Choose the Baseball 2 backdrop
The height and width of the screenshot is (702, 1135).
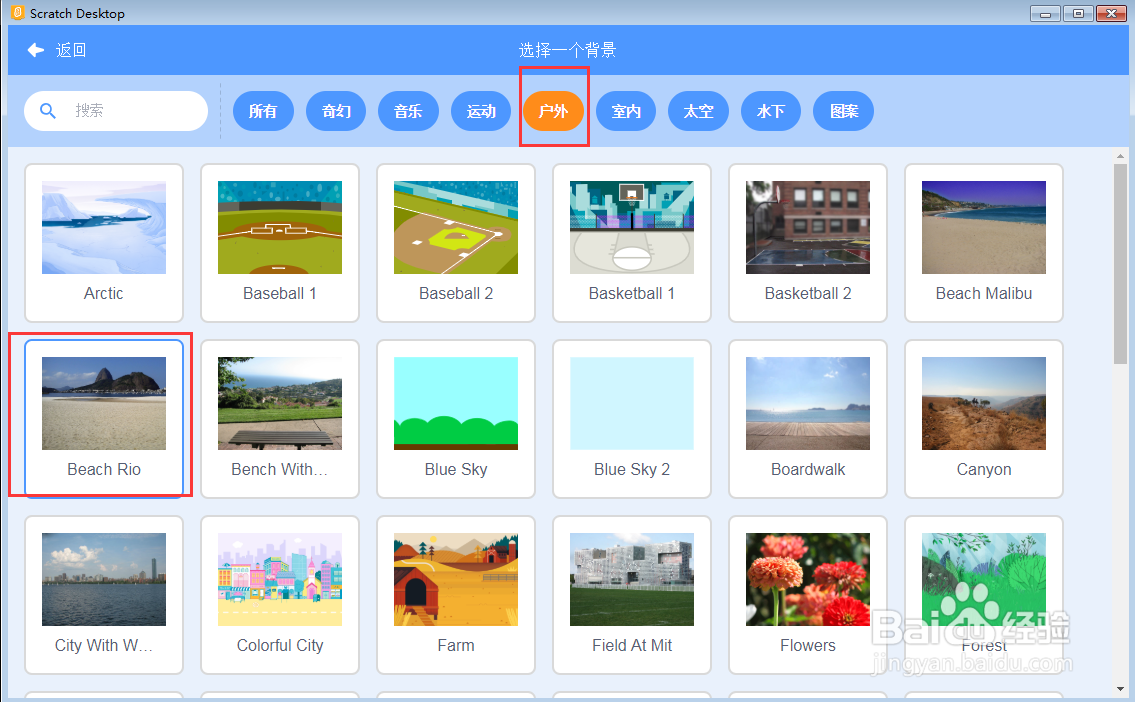coord(456,242)
